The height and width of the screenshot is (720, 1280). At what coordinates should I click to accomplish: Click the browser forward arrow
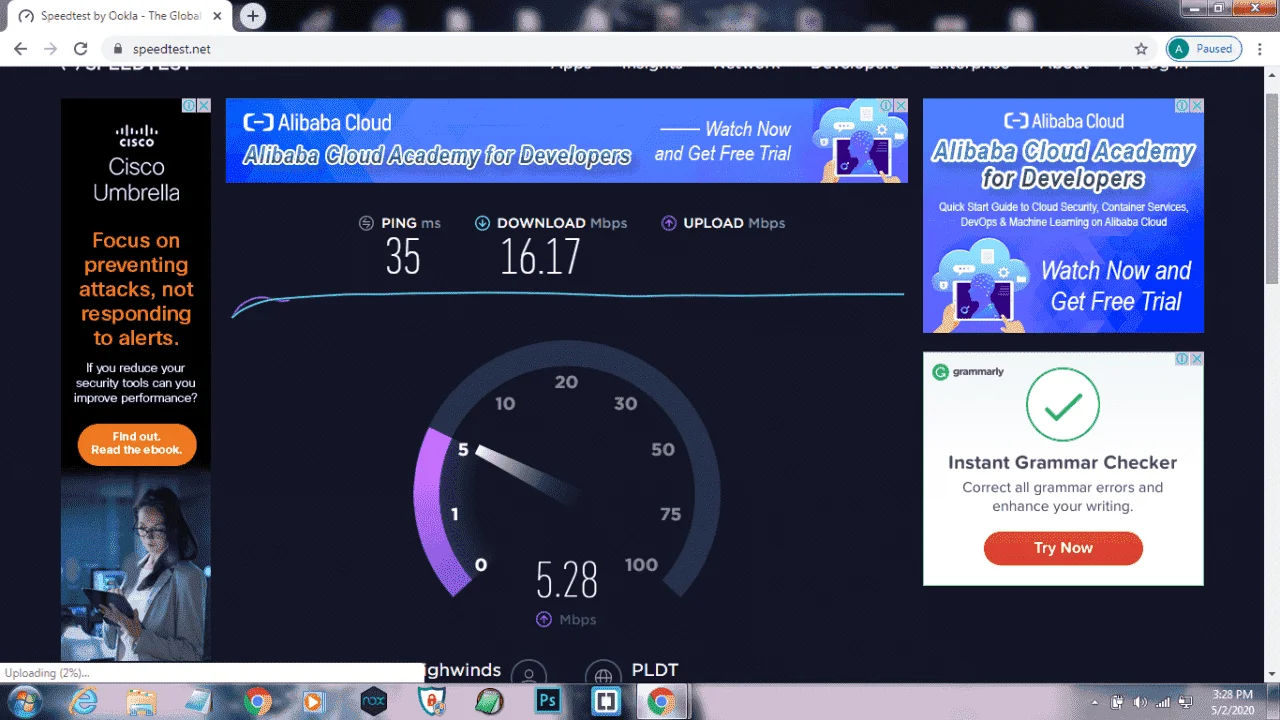click(50, 48)
